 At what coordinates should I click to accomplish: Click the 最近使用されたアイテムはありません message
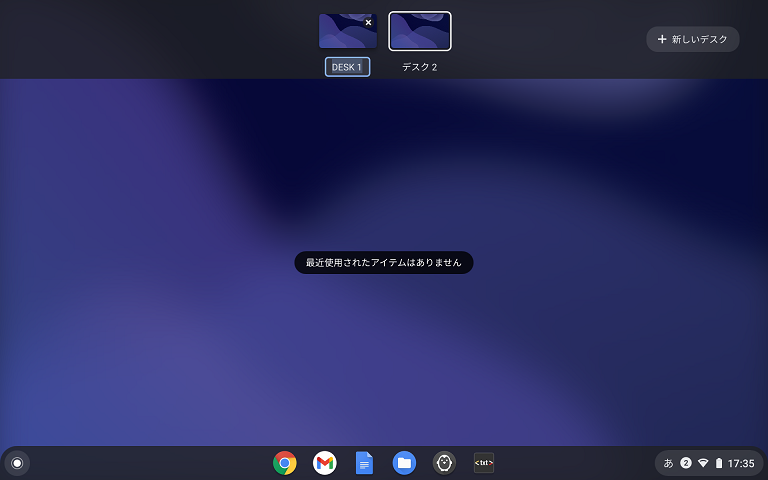[x=384, y=263]
